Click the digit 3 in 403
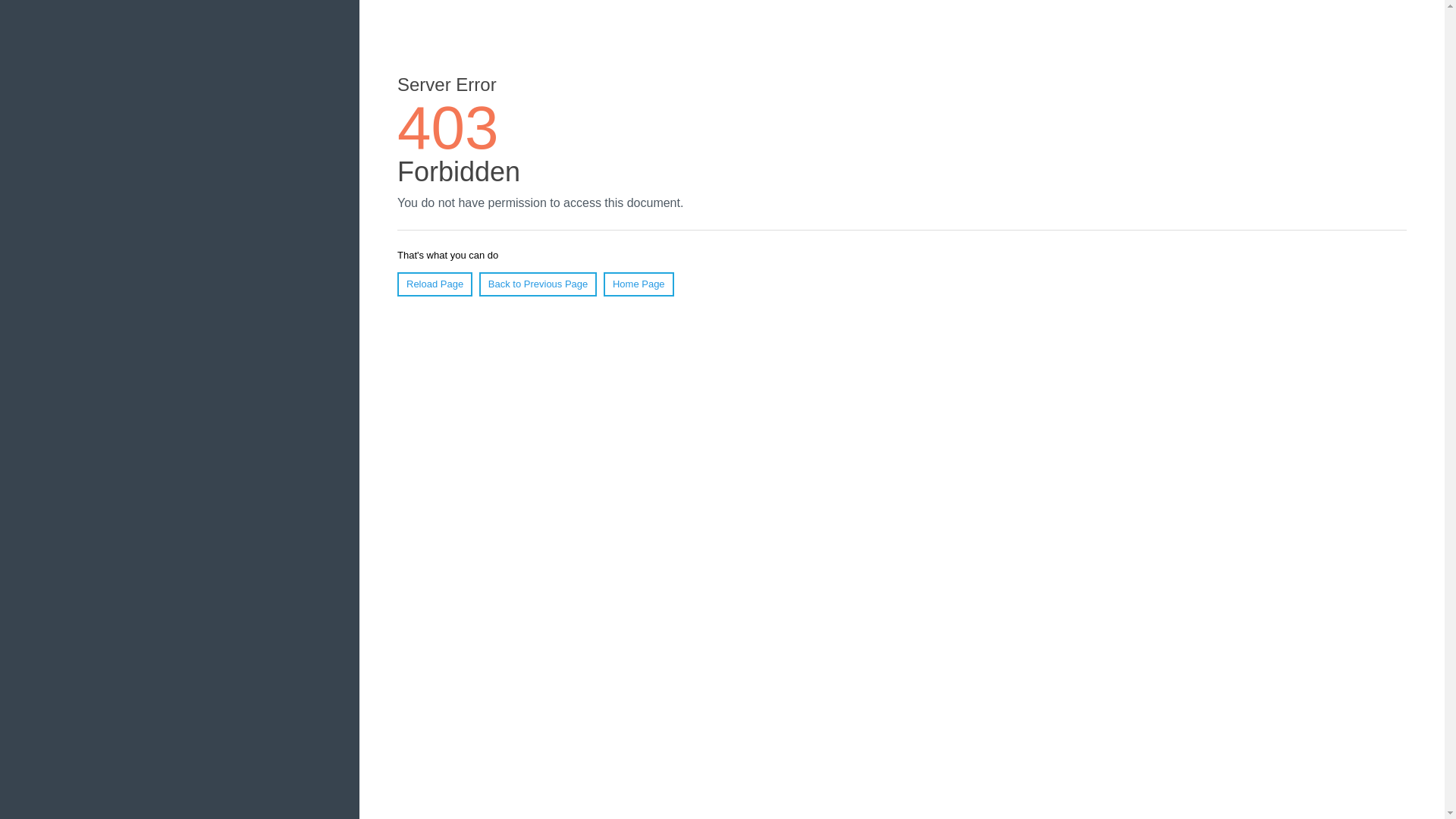Viewport: 1456px width, 819px height. [x=482, y=128]
